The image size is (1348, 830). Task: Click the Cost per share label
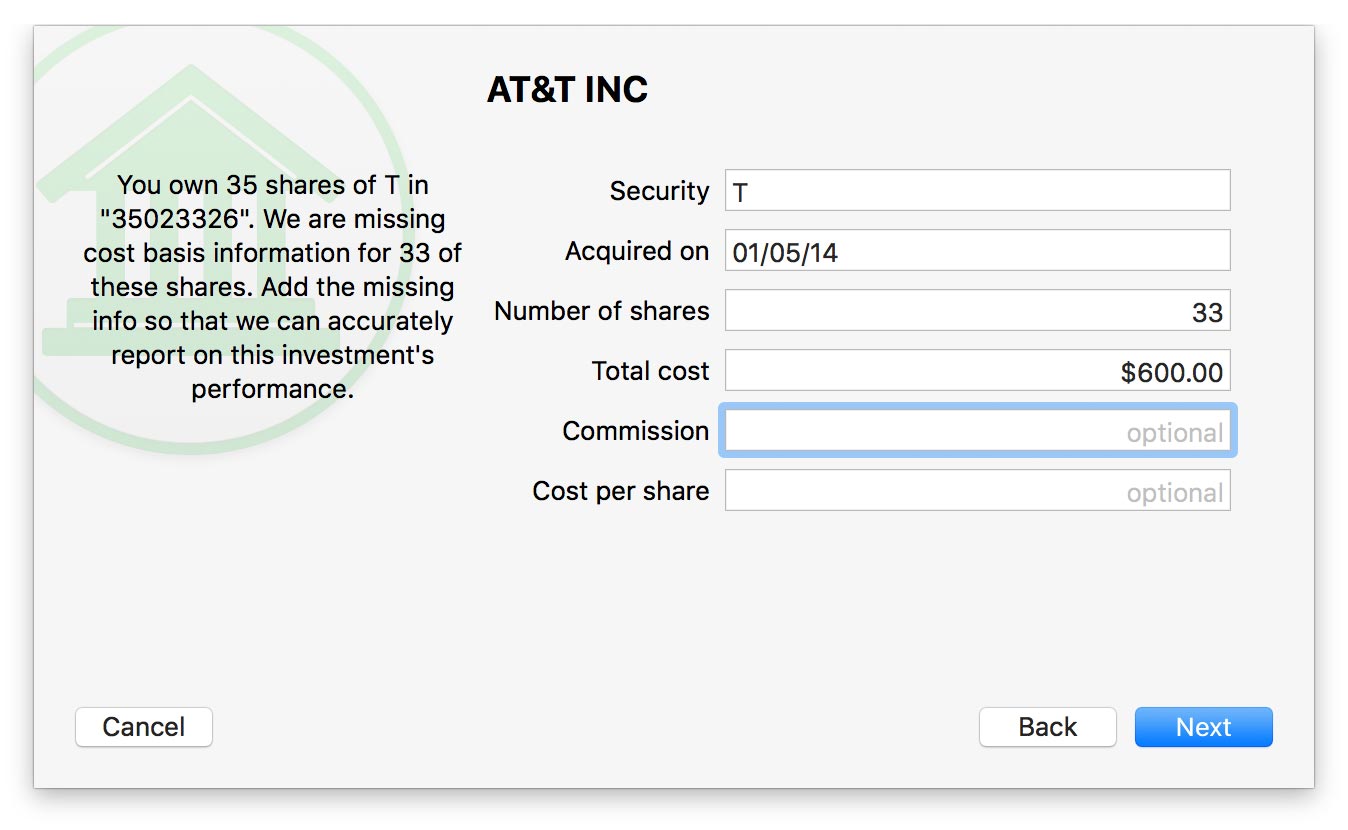click(x=620, y=491)
